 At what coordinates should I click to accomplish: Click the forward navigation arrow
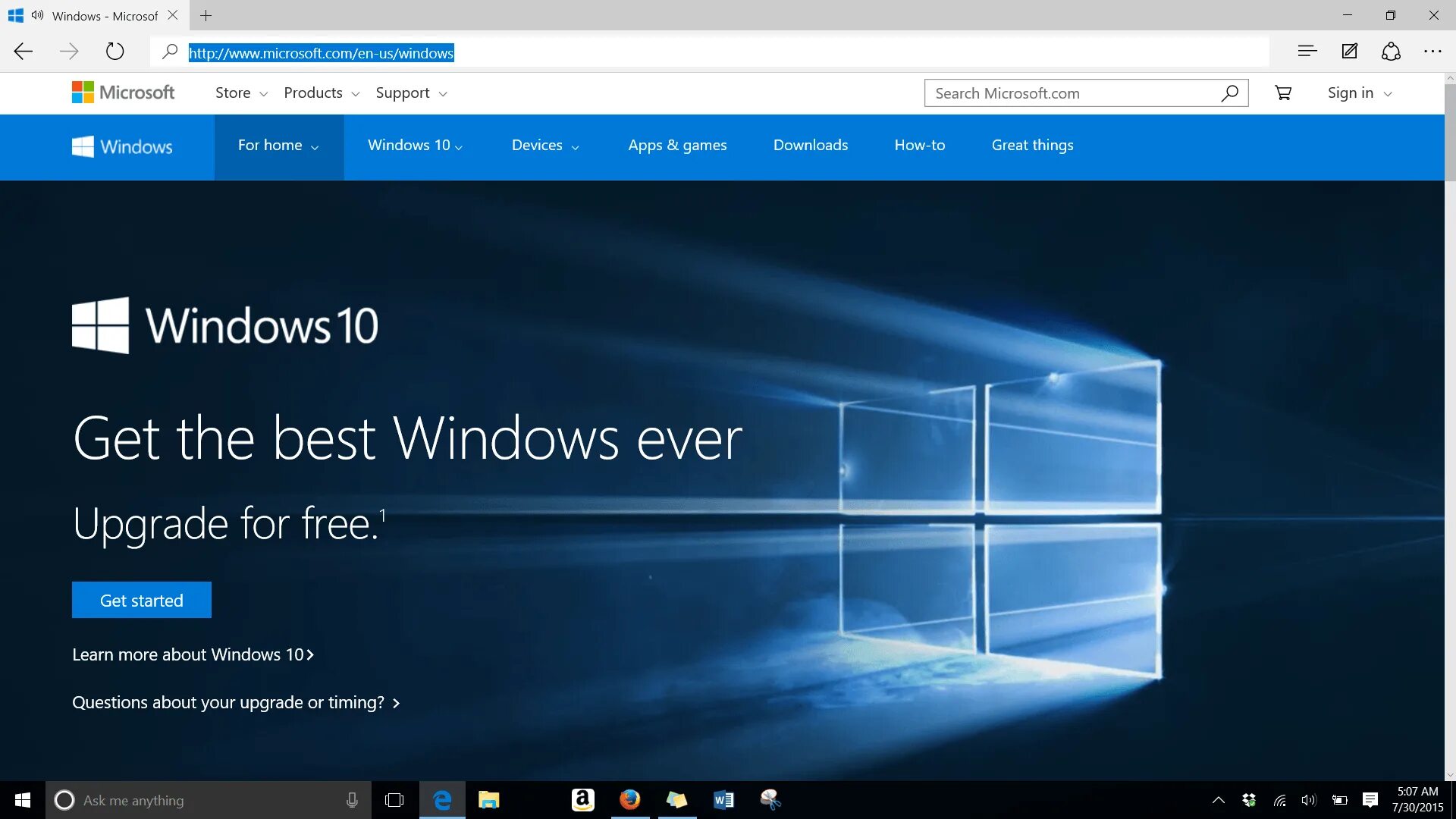tap(69, 52)
